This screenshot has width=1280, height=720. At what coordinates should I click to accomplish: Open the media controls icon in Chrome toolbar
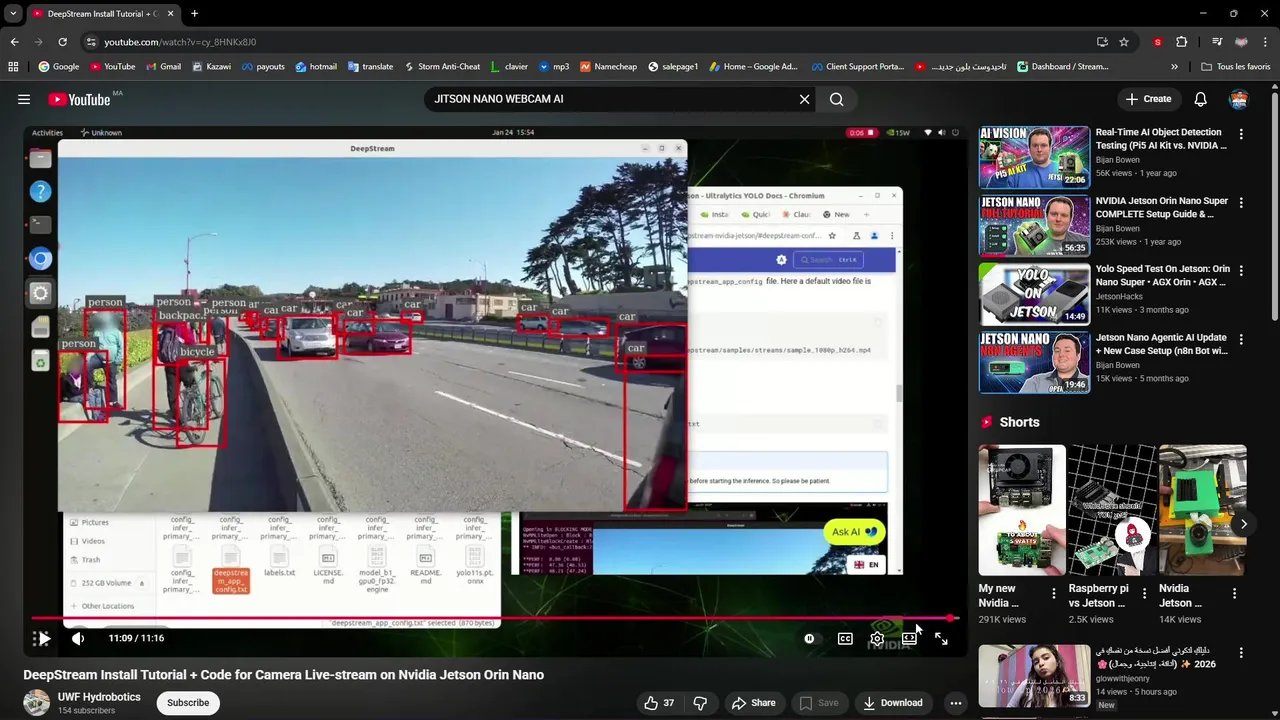1217,42
